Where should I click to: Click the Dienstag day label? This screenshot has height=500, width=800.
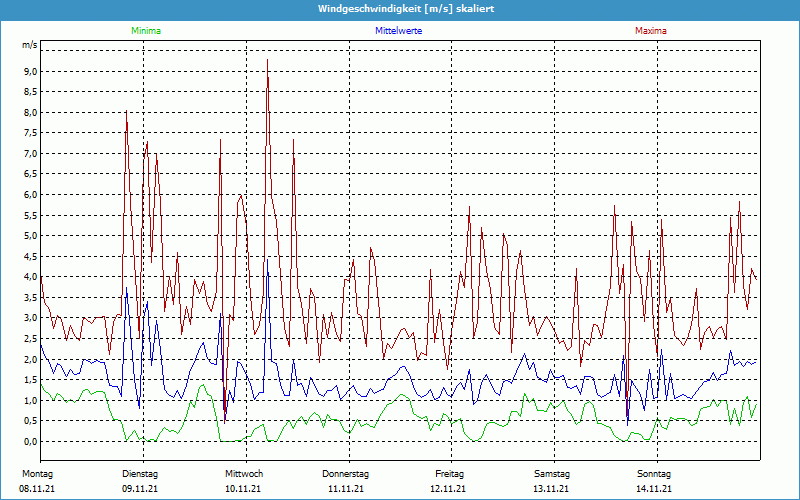[x=140, y=474]
